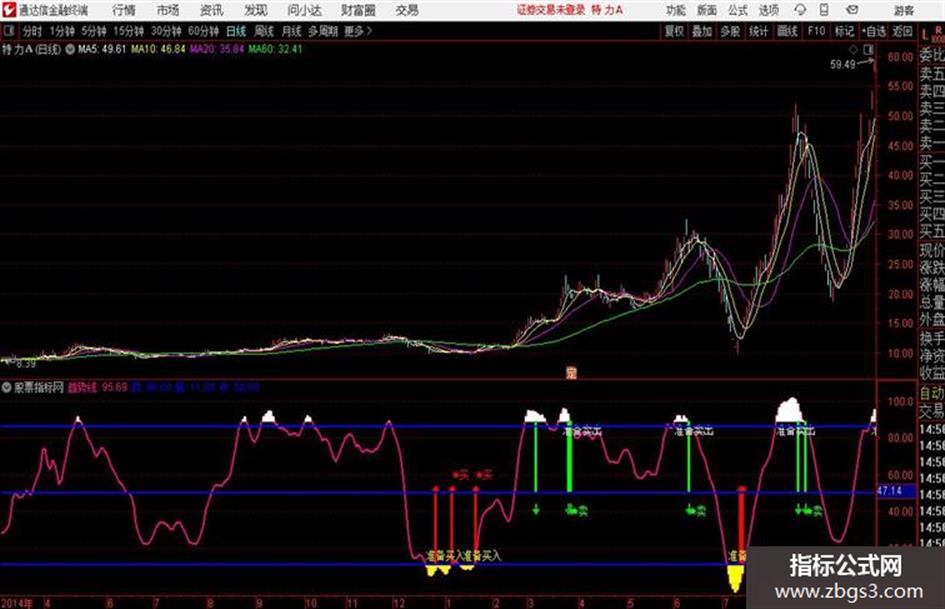945x609 pixels.
Task: Click the orange info marker above the sub-chart
Action: click(x=571, y=373)
